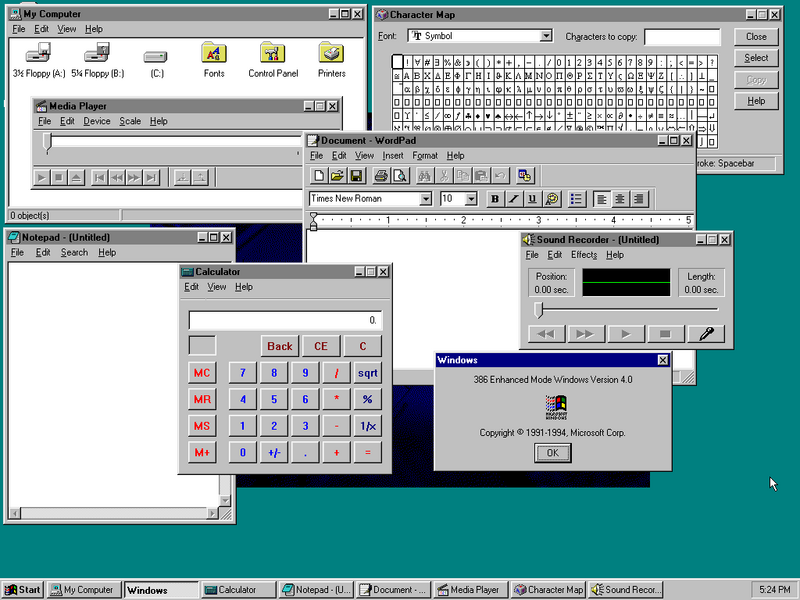Open the Symbol font dropdown in Character Map
Image resolution: width=800 pixels, height=600 pixels.
pyautogui.click(x=546, y=36)
